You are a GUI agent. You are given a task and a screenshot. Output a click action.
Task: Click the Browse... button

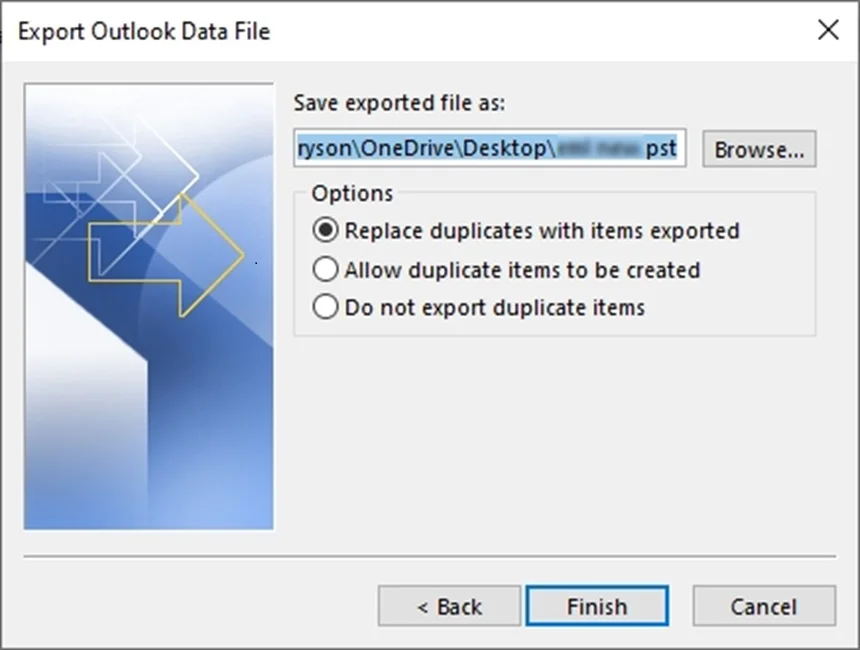tap(759, 149)
